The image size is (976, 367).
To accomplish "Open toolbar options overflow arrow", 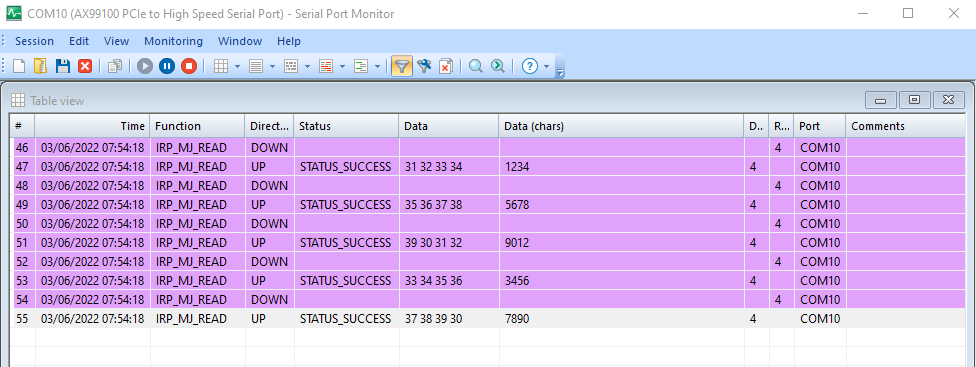I will coord(560,68).
